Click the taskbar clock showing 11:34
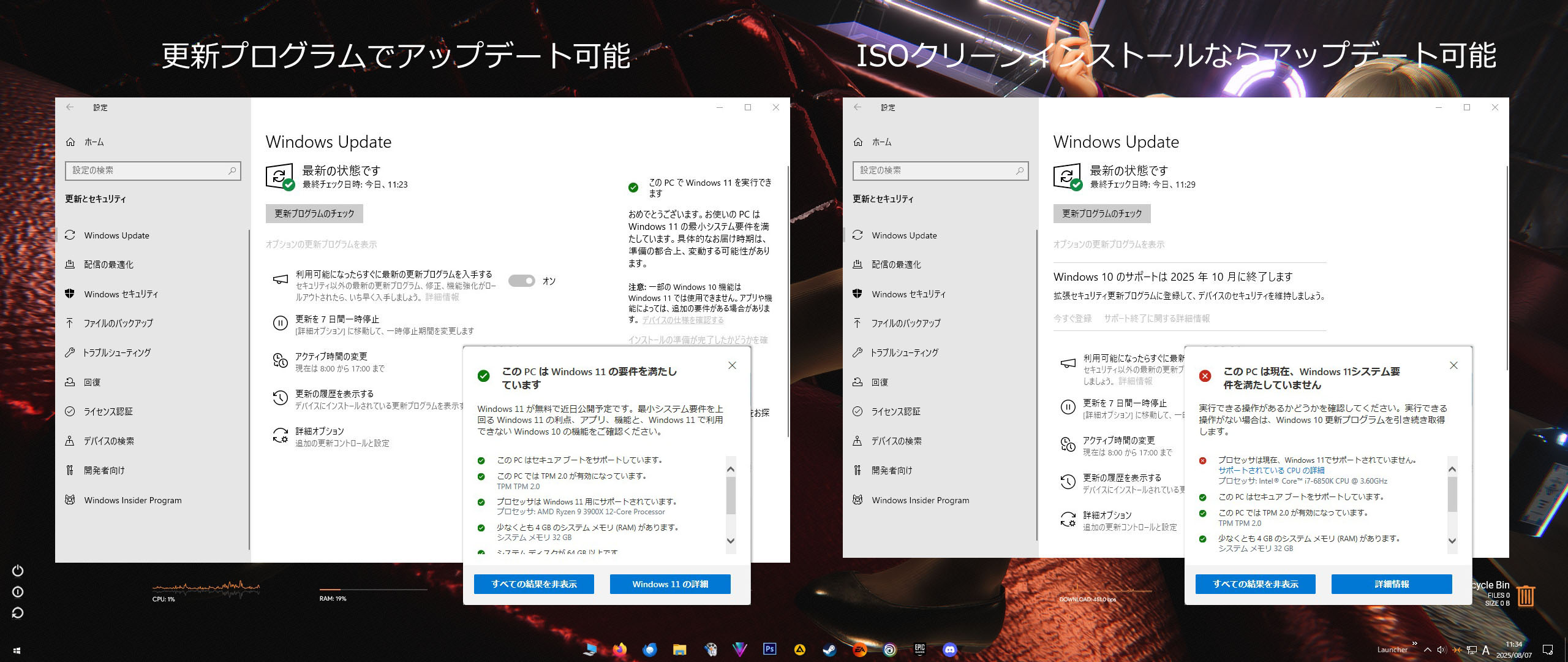This screenshot has height=662, width=1568. [1514, 650]
